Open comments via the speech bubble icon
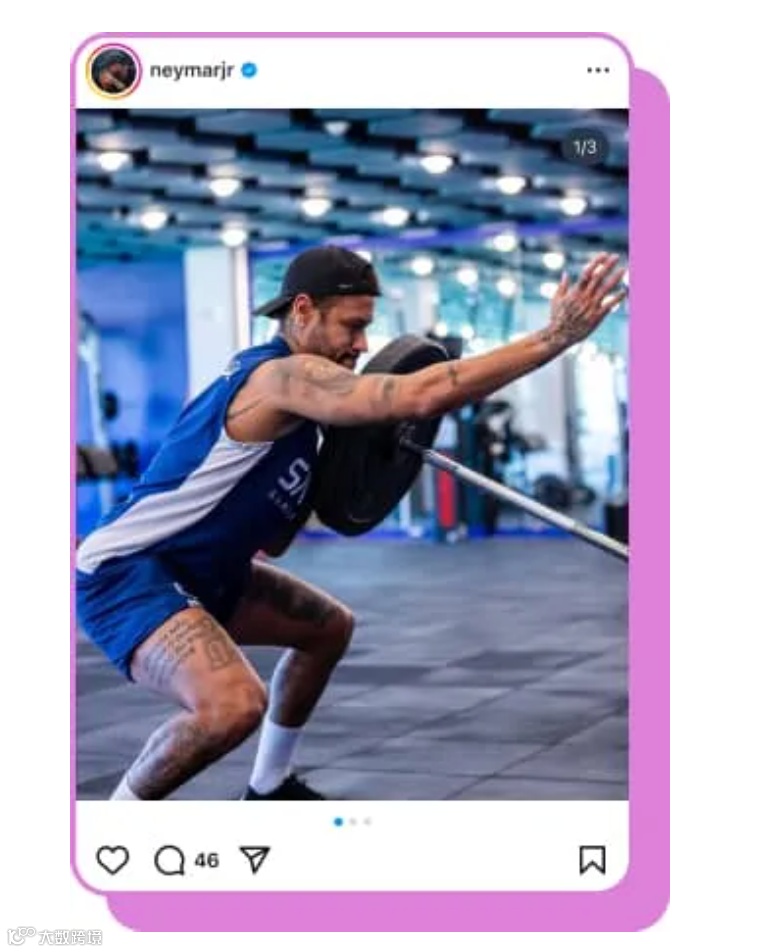Viewport: 780px width, 952px height. tap(169, 860)
